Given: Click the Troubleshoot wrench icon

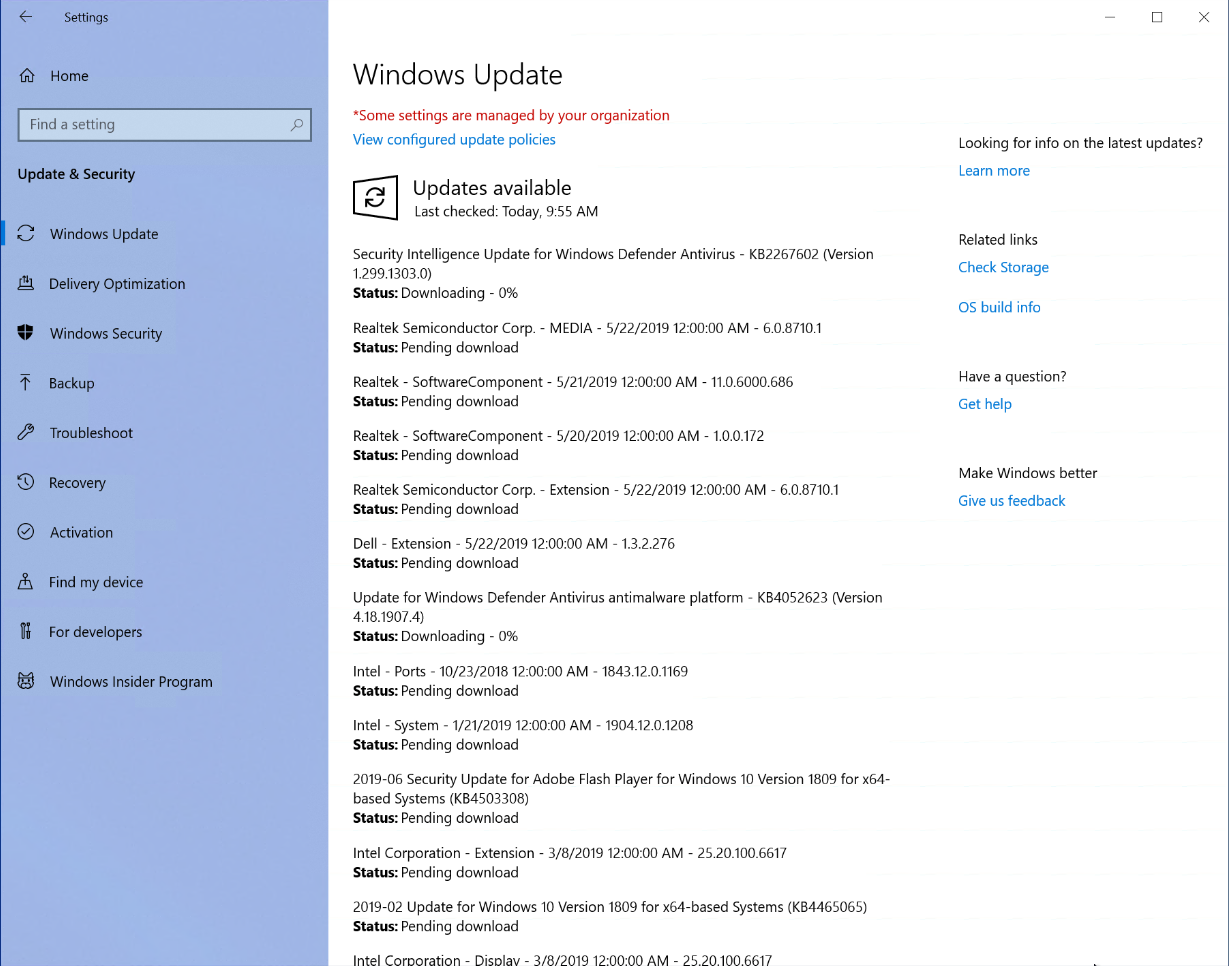Looking at the screenshot, I should (27, 433).
